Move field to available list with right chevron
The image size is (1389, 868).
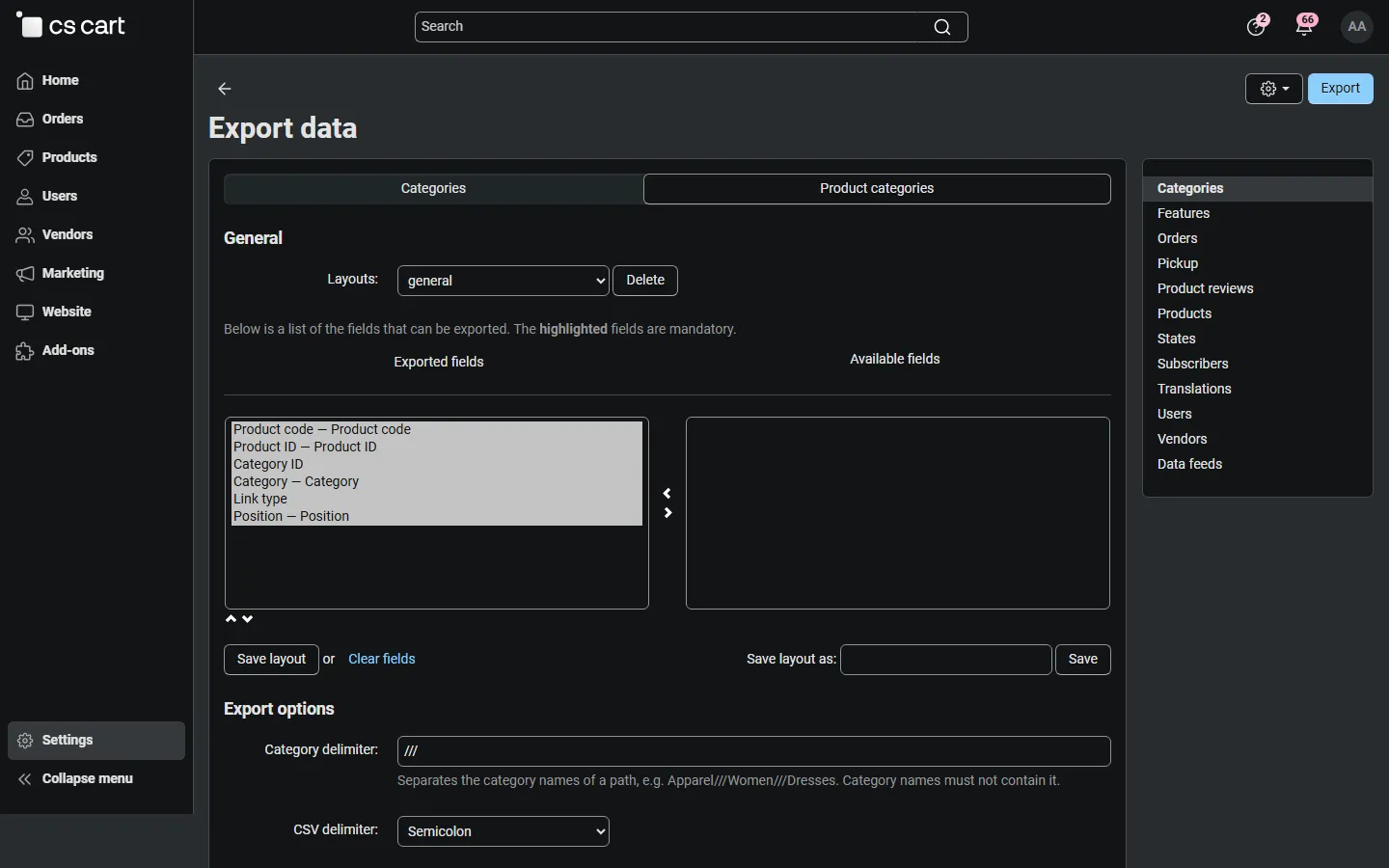click(x=667, y=513)
